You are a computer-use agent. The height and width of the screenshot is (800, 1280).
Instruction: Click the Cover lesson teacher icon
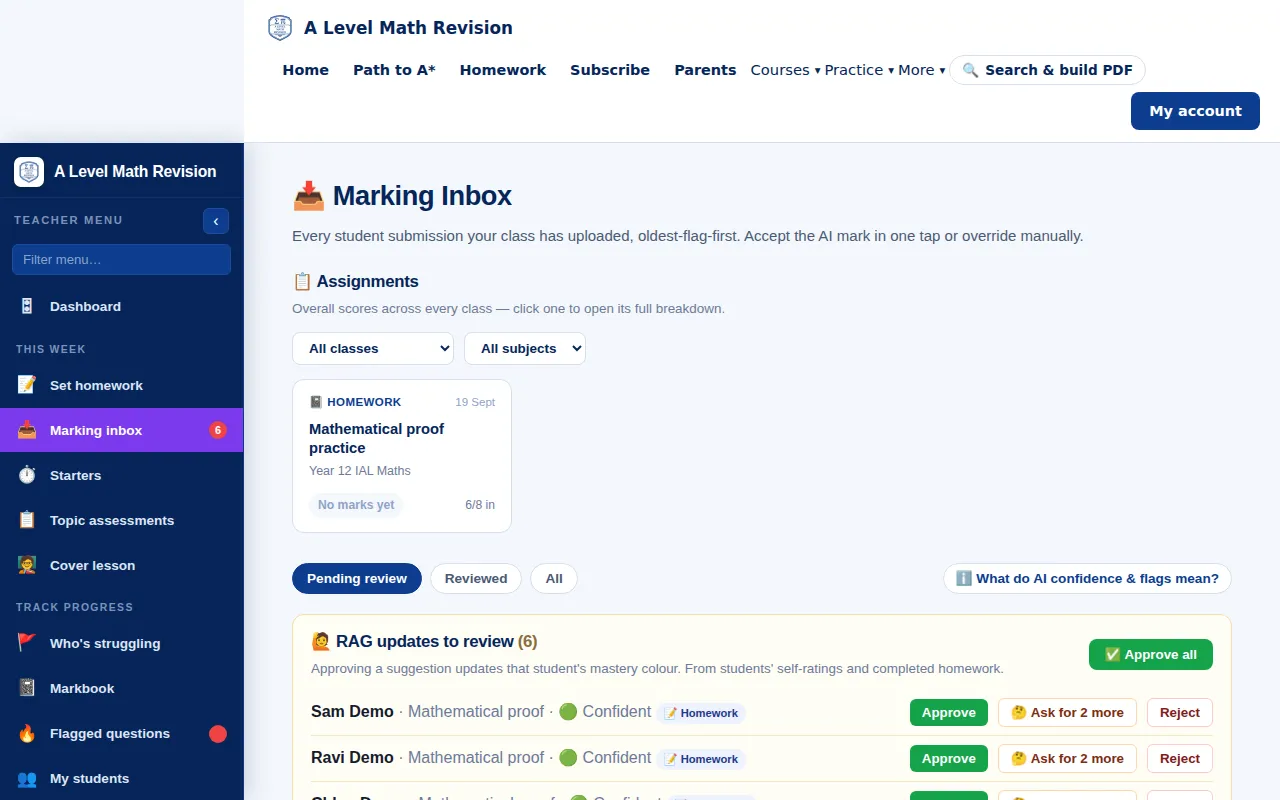point(27,566)
